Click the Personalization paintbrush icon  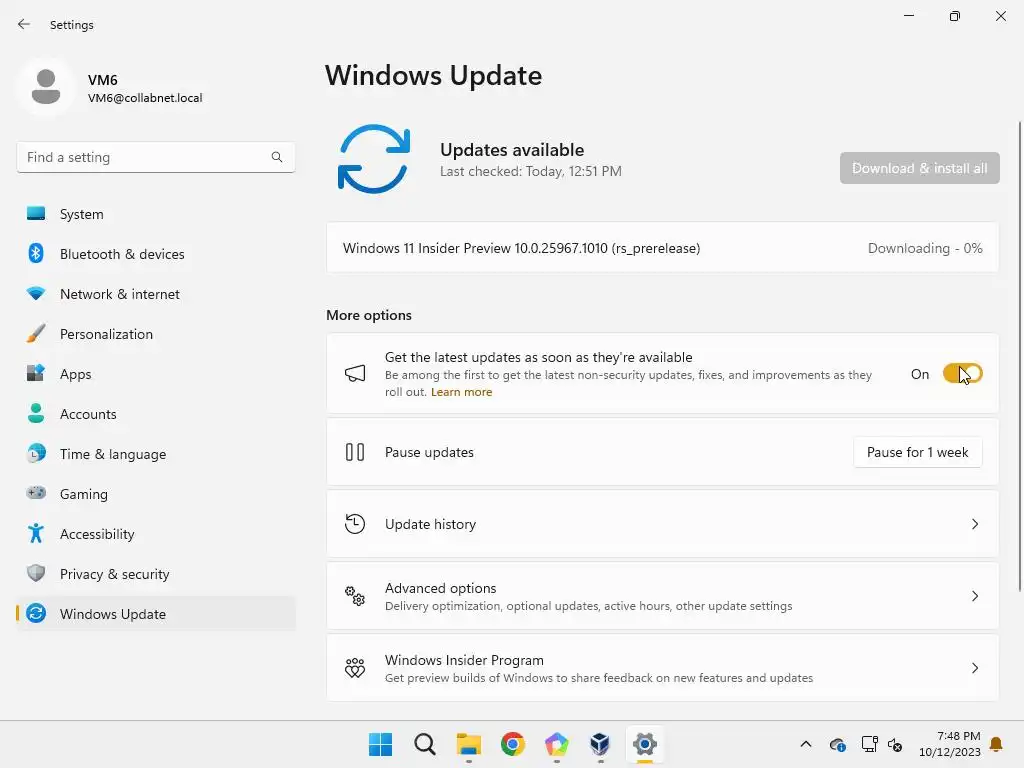36,334
